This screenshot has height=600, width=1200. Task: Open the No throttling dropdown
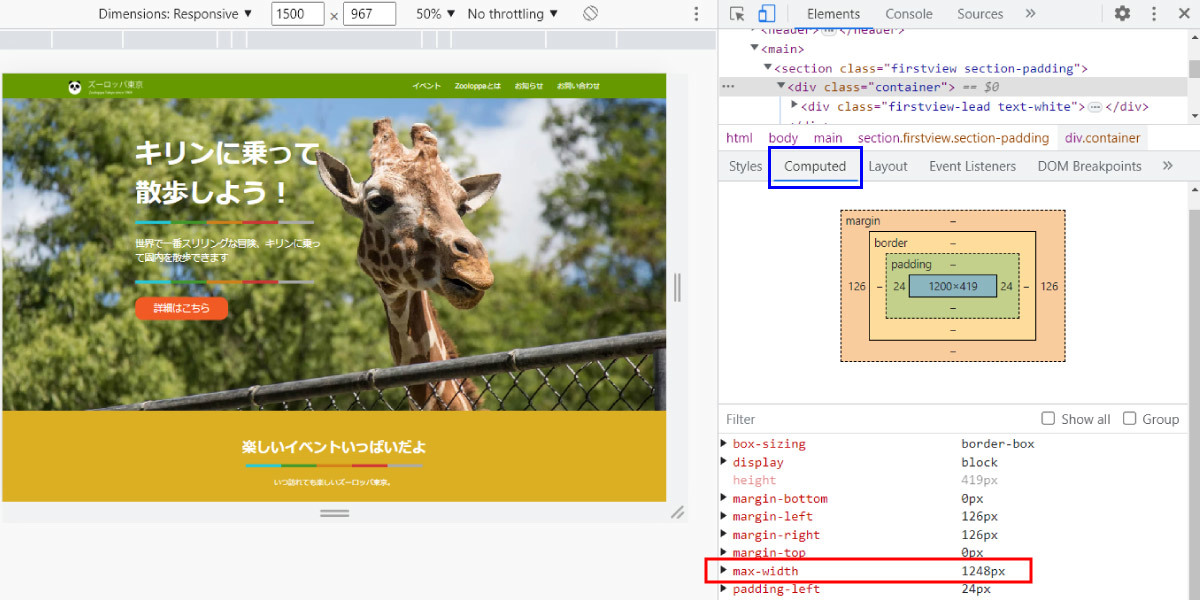tap(513, 14)
